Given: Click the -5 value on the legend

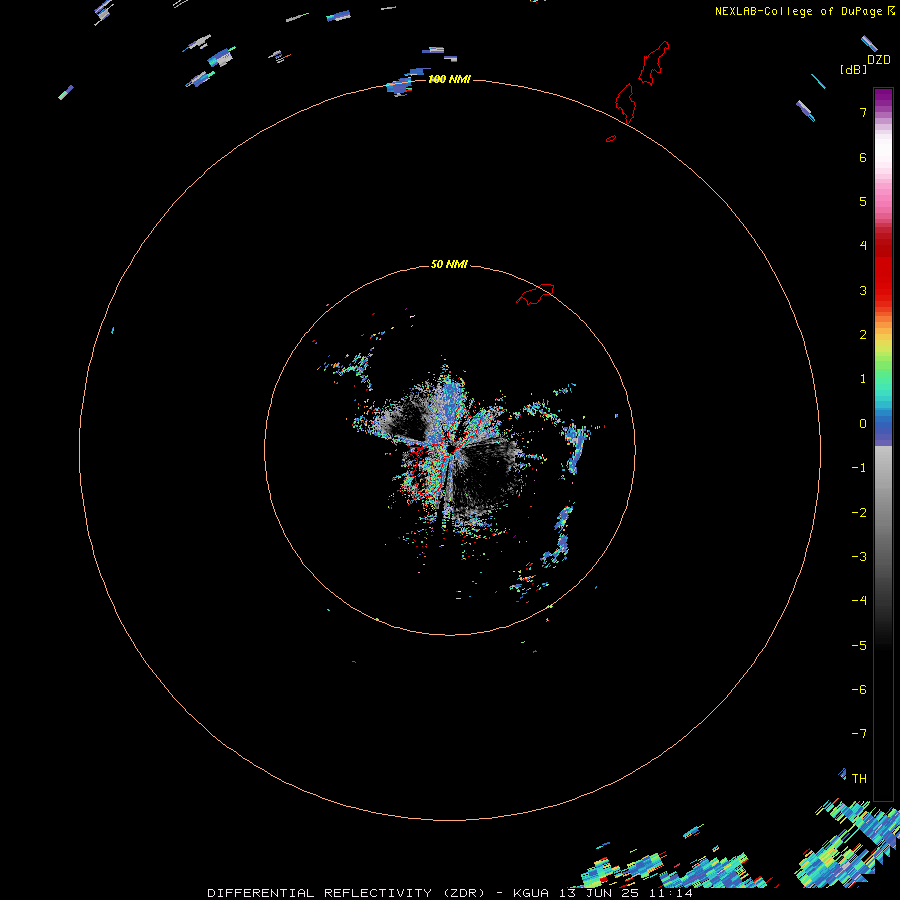Looking at the screenshot, I should (x=859, y=646).
